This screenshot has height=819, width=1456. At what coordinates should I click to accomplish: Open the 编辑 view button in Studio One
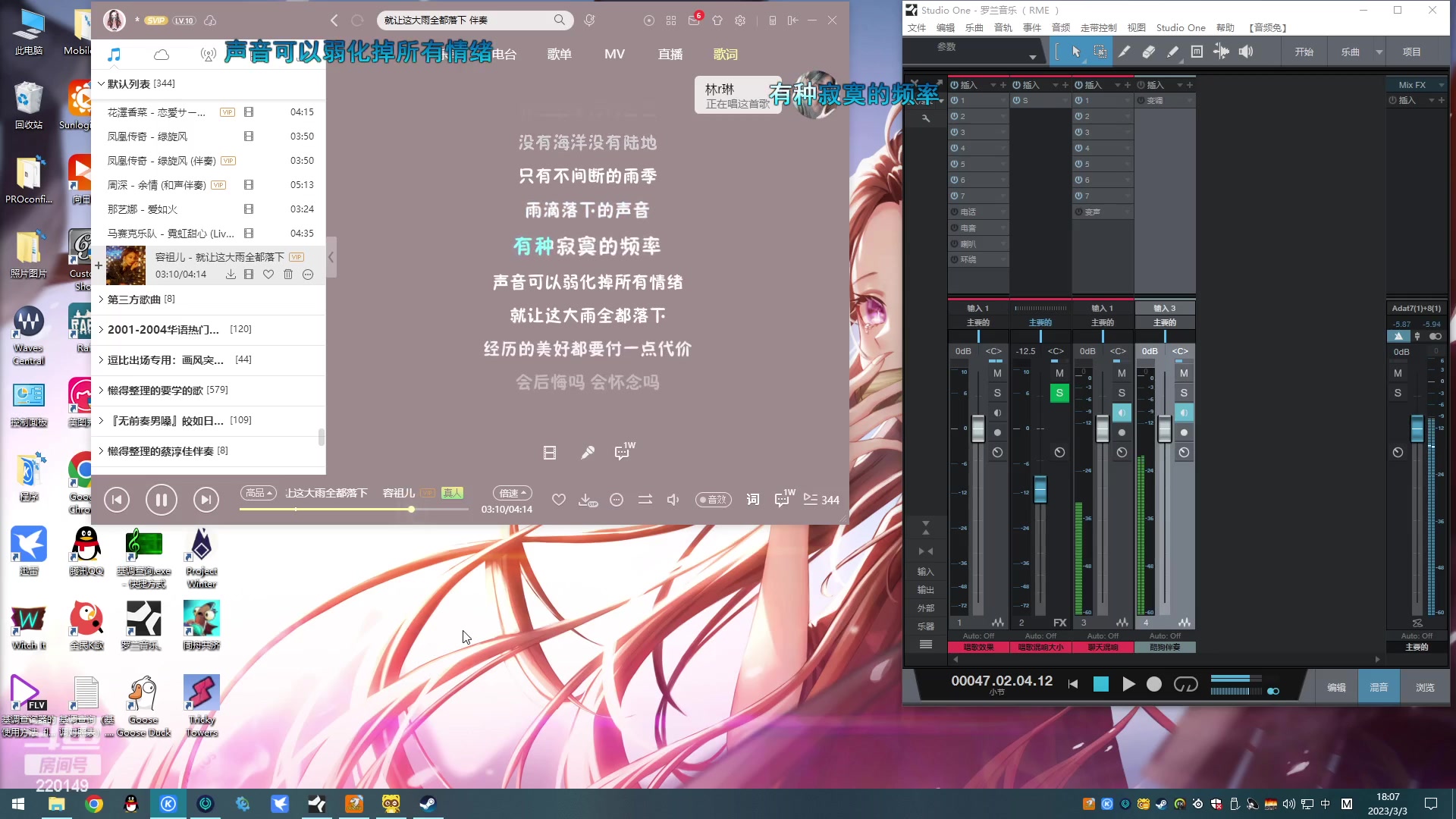(x=1336, y=688)
